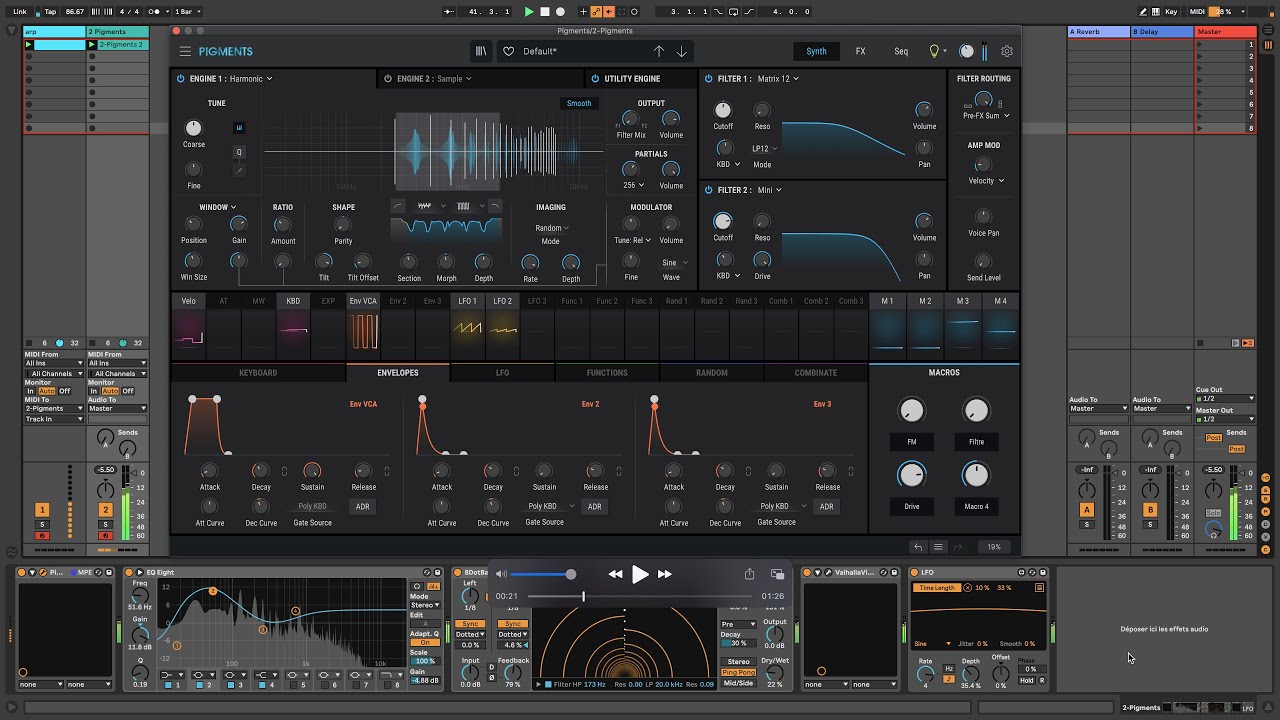
Task: Adjust the video overlay volume slider
Action: click(x=541, y=574)
